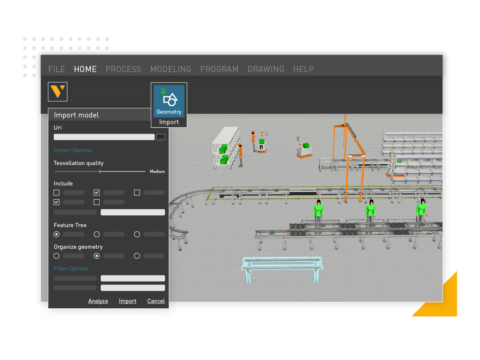Open the MODELING tab
This screenshot has width=480, height=360.
(171, 69)
